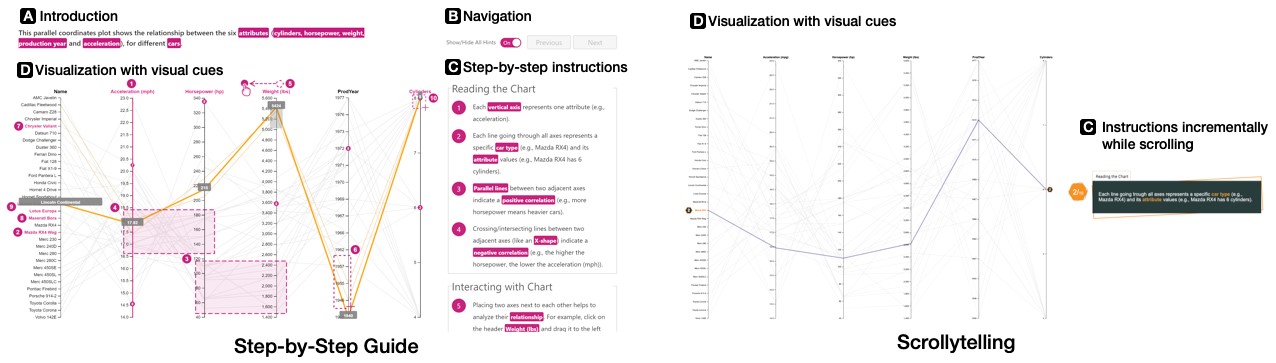Click hint marker 10 near Cylinders axis
1276x363 pixels.
(x=433, y=98)
